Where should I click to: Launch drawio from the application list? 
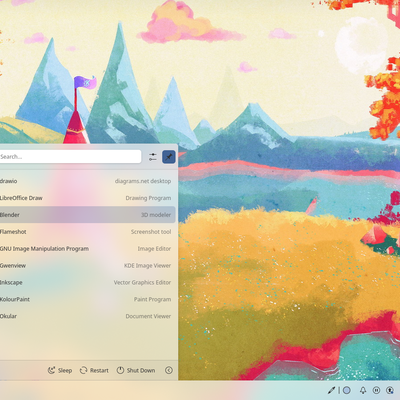pos(87,181)
